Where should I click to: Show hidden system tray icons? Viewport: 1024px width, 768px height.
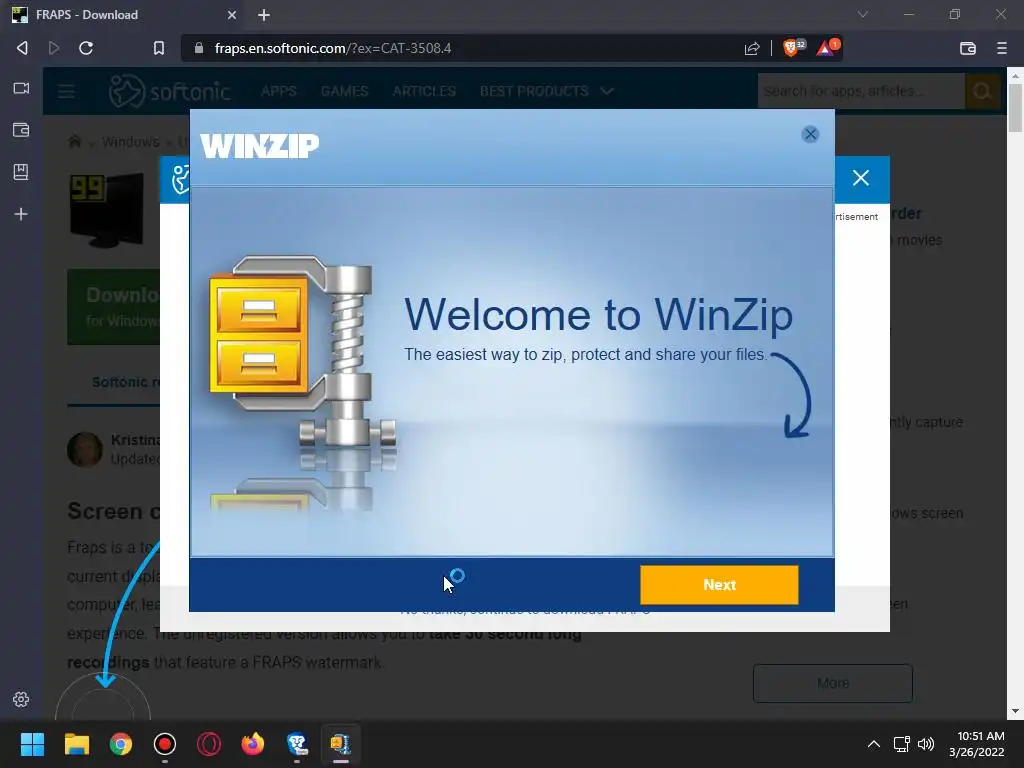pos(873,744)
